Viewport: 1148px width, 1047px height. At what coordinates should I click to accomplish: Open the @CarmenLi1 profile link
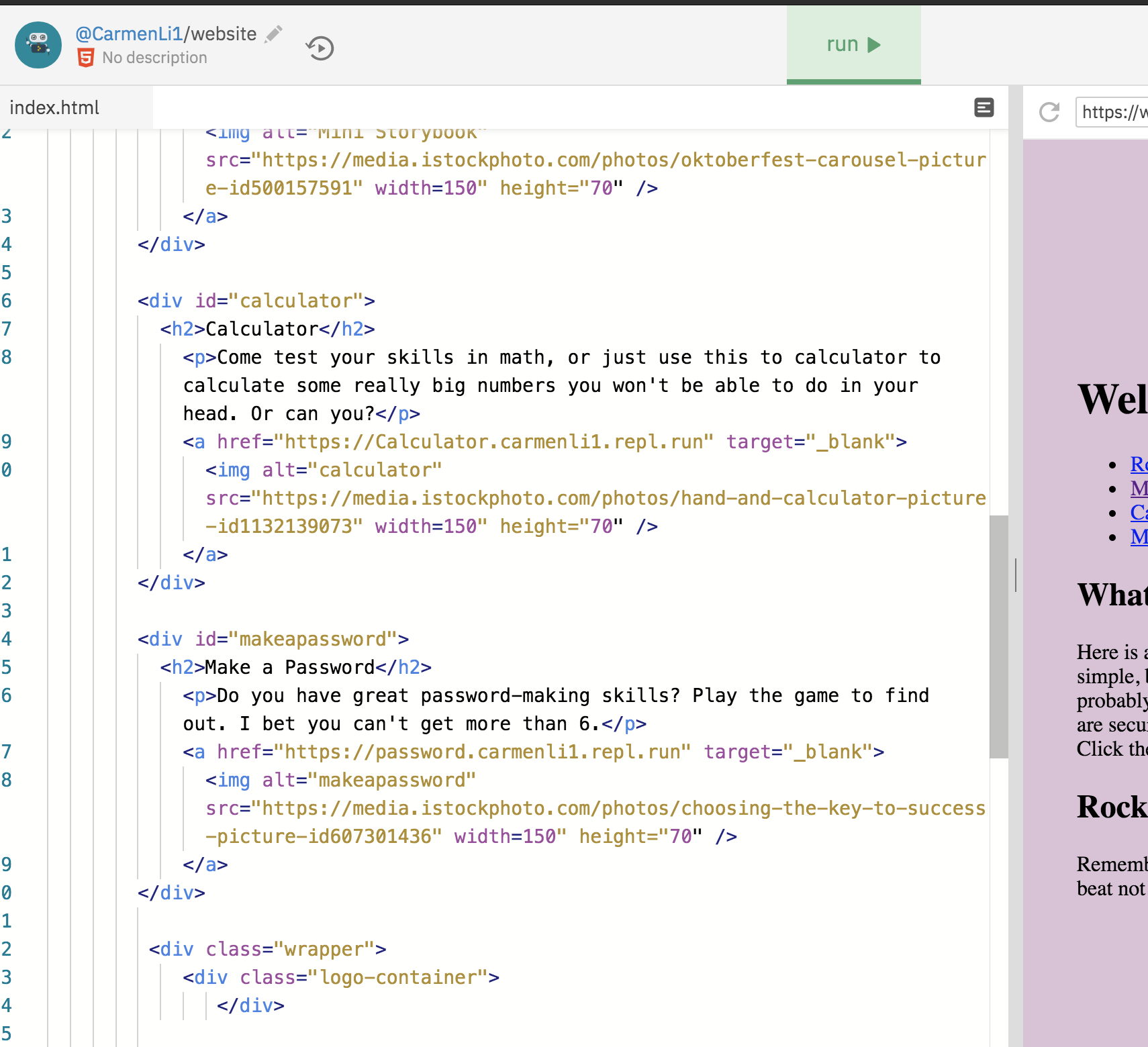[129, 34]
